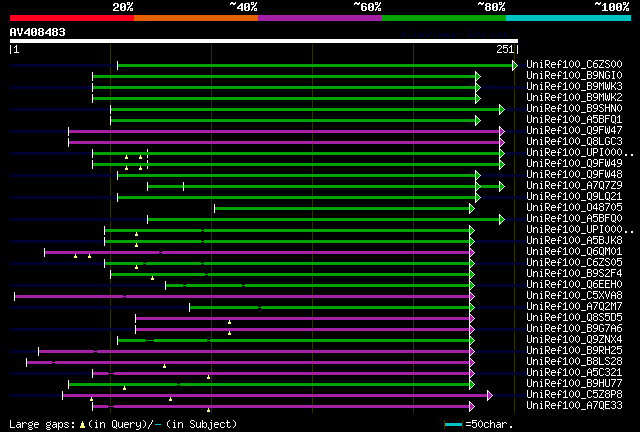Click arrowhead ending the UniRef100_O48705 alignment
This screenshot has width=640, height=432.
[472, 209]
